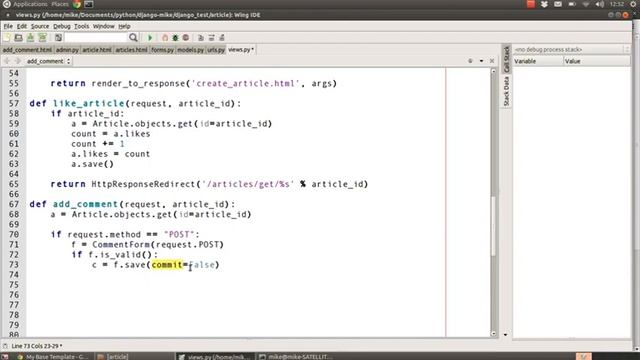Click the red indicator icon in top panel

point(531,4)
